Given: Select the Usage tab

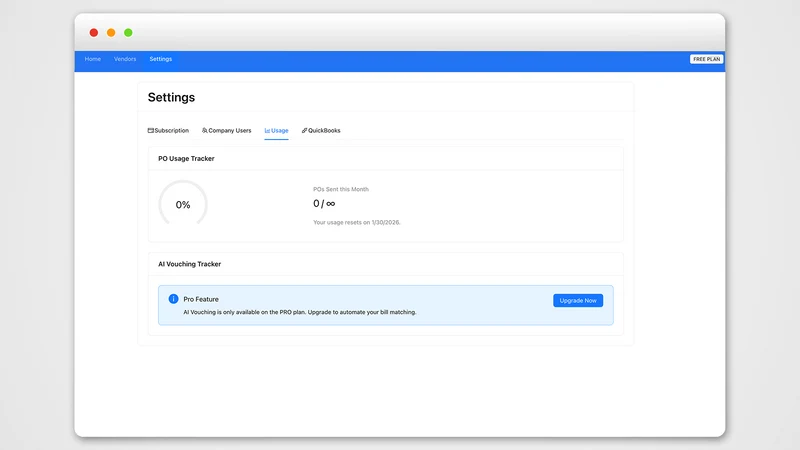Looking at the screenshot, I should coord(277,131).
